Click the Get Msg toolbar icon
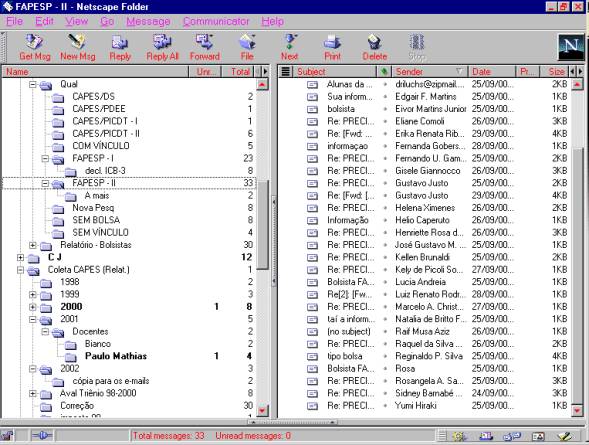 click(x=35, y=47)
